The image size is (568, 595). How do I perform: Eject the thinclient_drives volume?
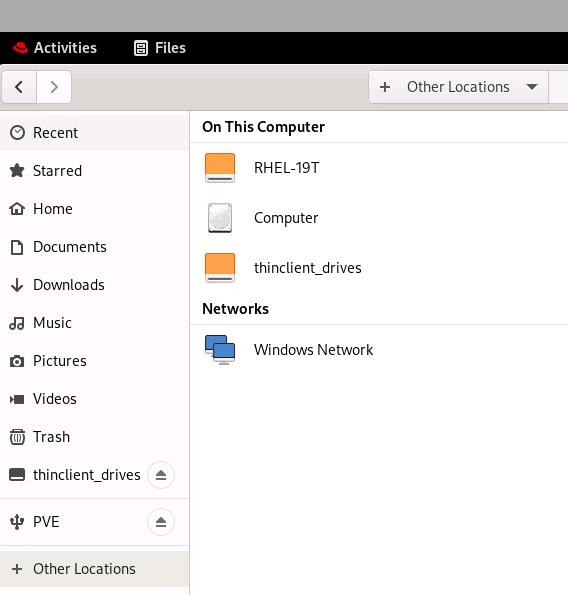161,475
